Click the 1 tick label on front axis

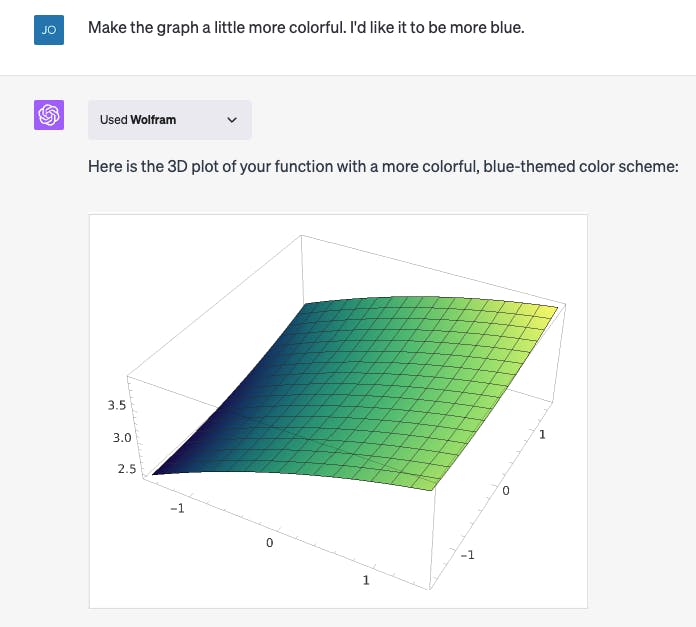point(365,580)
